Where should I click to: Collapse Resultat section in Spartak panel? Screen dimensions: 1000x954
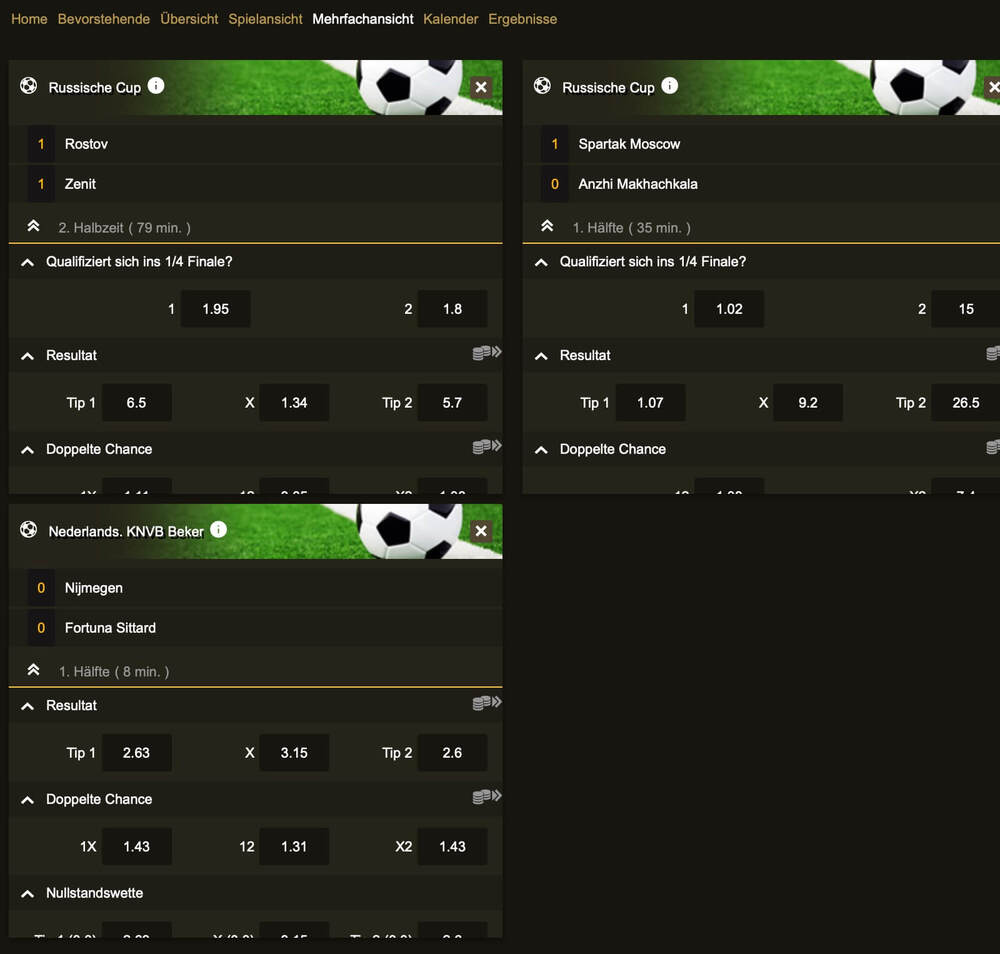[541, 356]
